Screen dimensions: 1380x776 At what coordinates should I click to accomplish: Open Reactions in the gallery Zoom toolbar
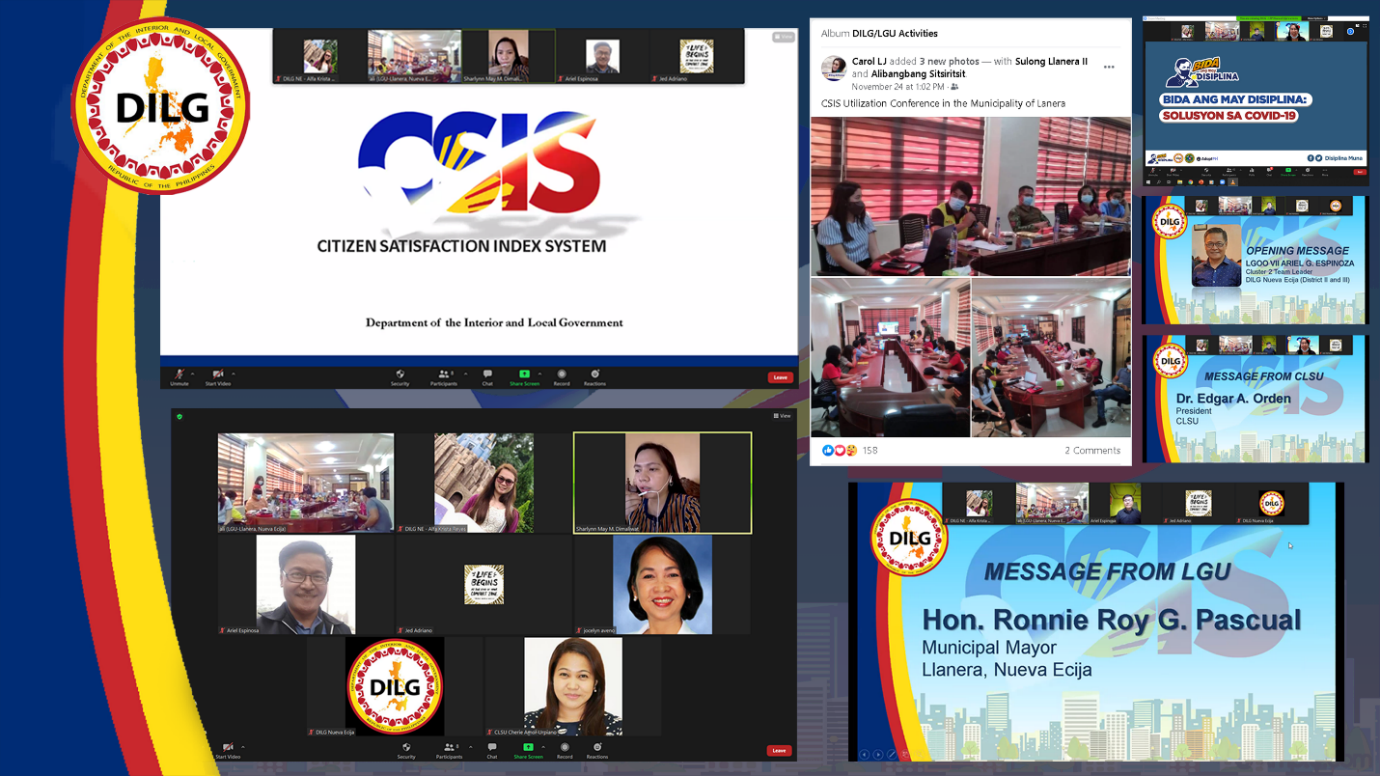(x=598, y=750)
